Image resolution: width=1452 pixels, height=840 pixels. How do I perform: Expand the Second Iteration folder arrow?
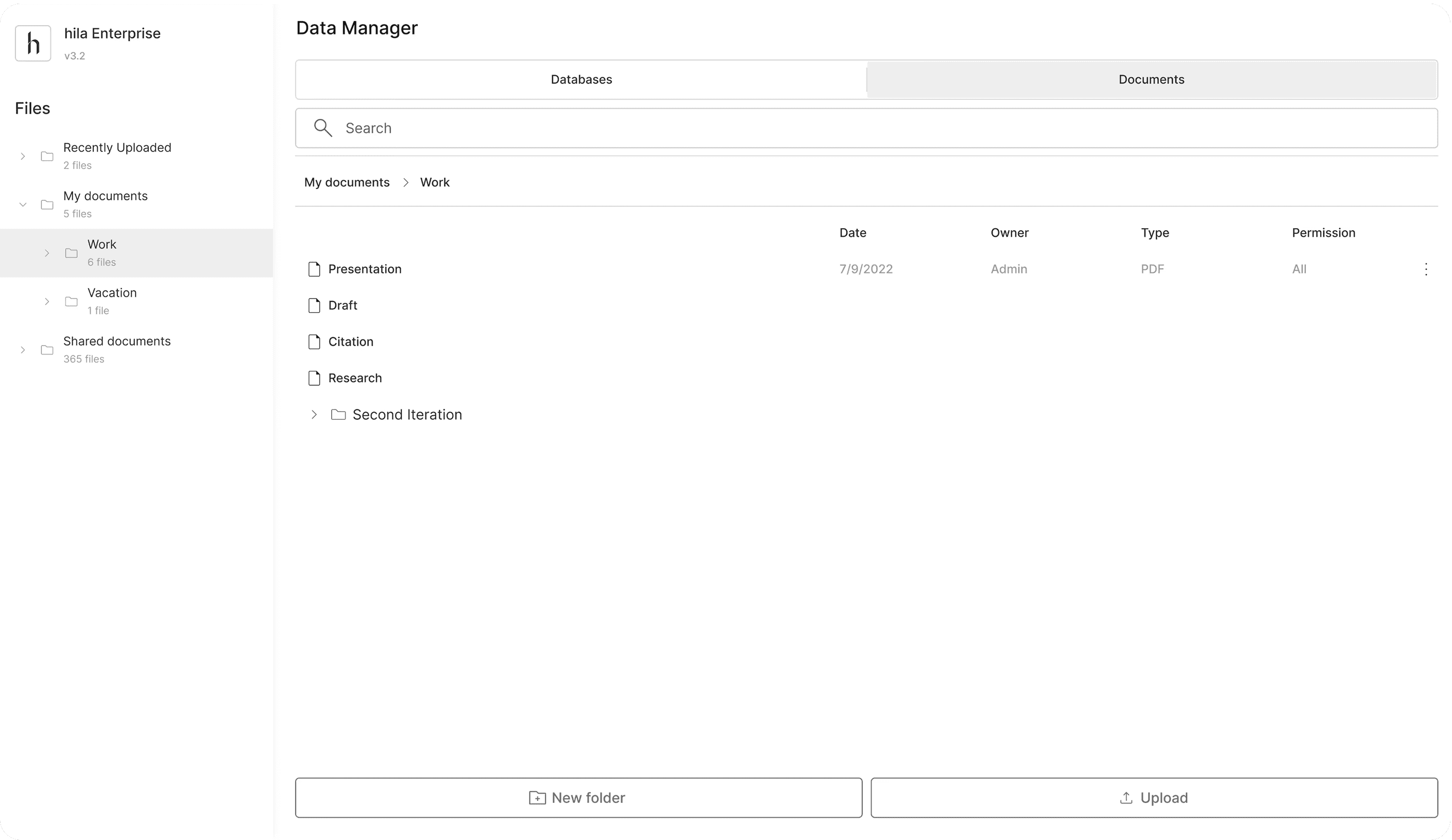[x=314, y=415]
